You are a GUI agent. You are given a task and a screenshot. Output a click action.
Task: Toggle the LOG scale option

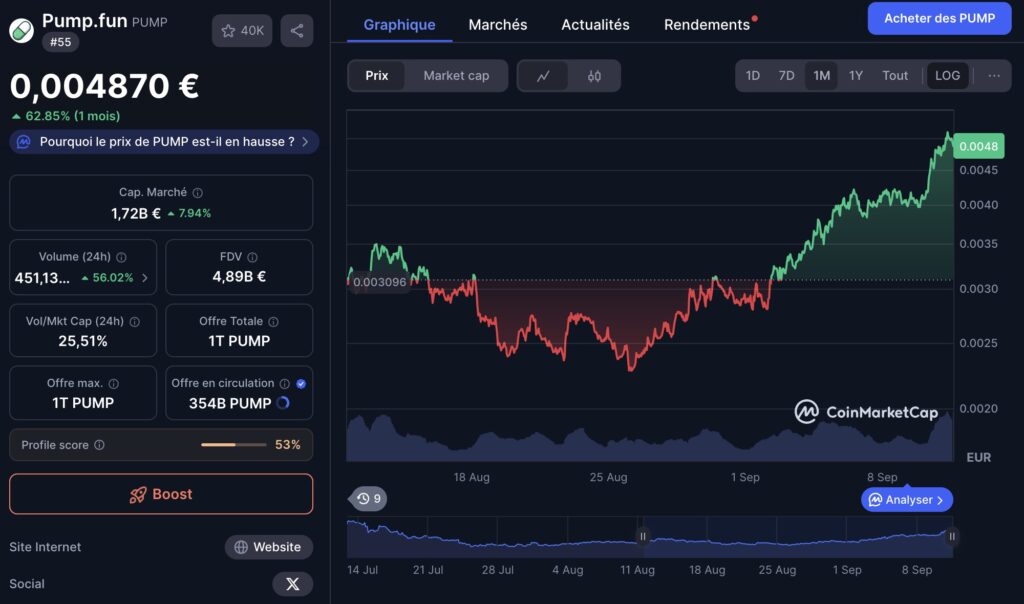[947, 76]
